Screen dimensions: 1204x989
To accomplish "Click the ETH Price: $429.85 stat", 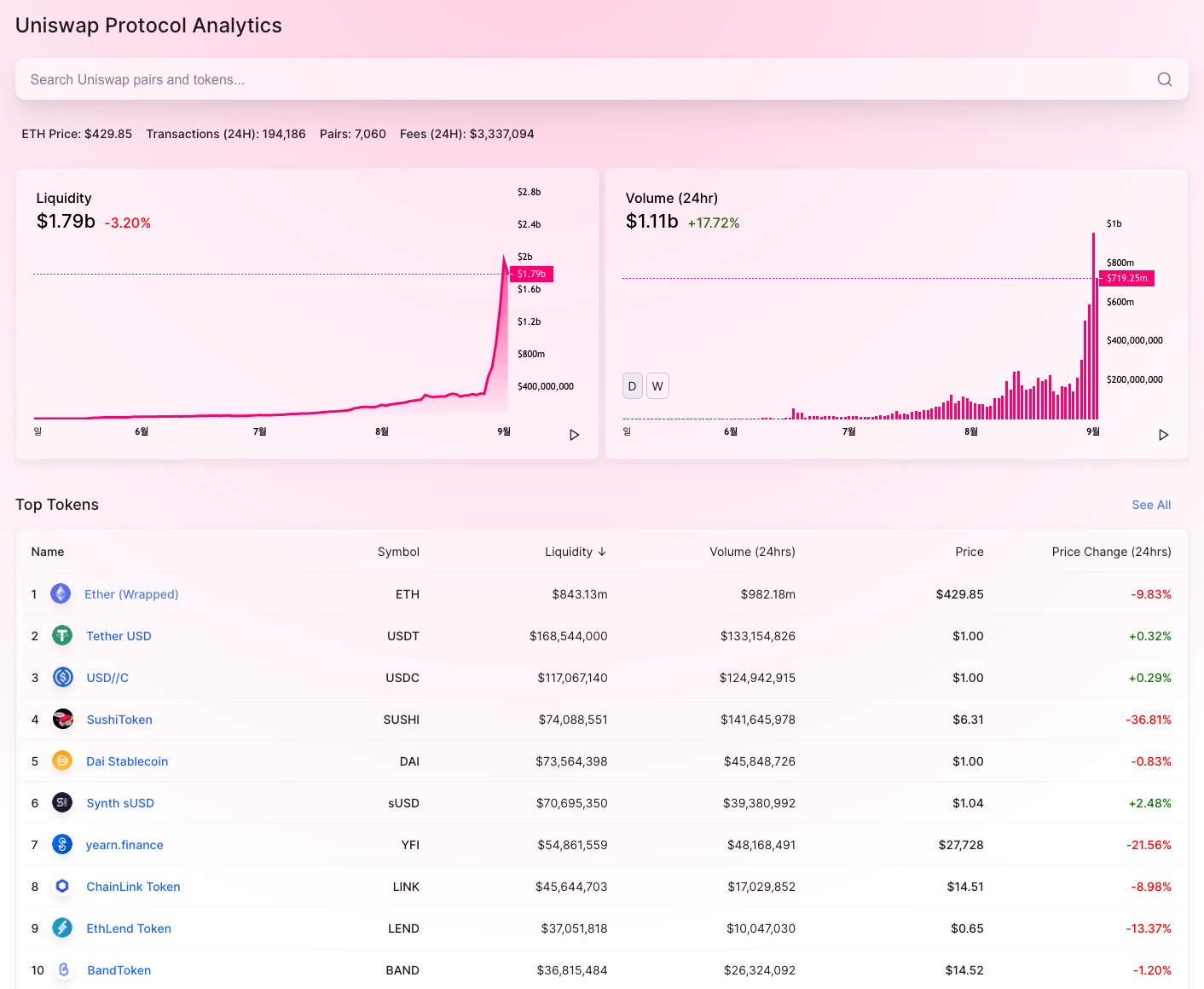I will (x=77, y=134).
